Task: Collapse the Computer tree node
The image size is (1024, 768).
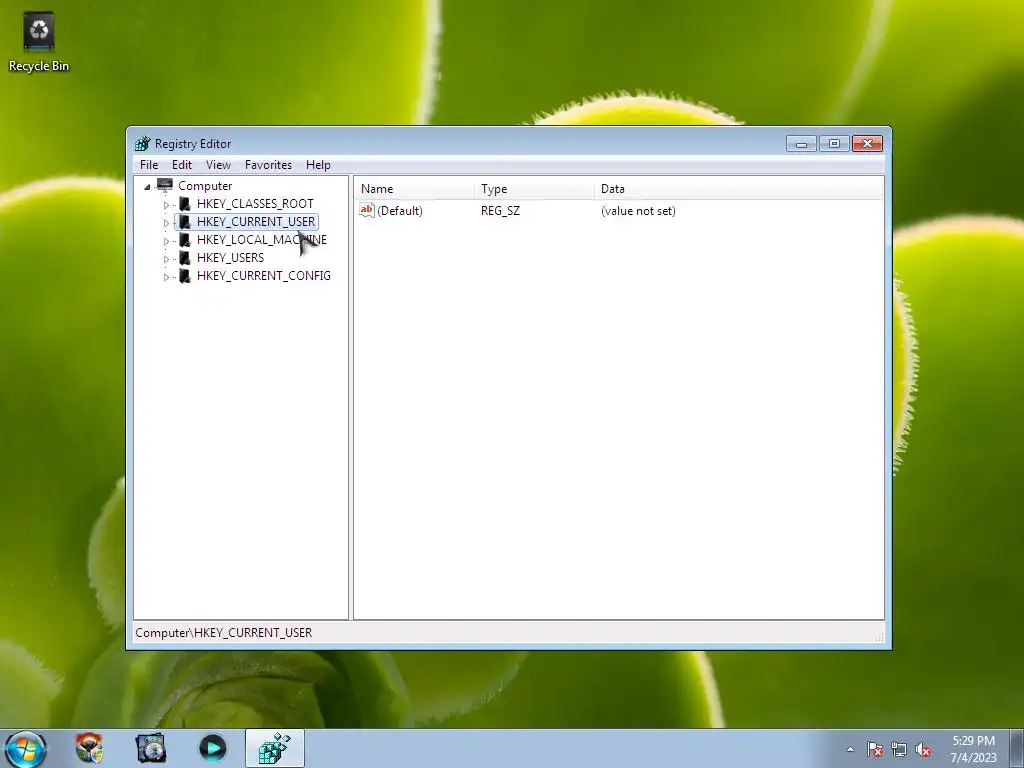Action: coord(148,187)
